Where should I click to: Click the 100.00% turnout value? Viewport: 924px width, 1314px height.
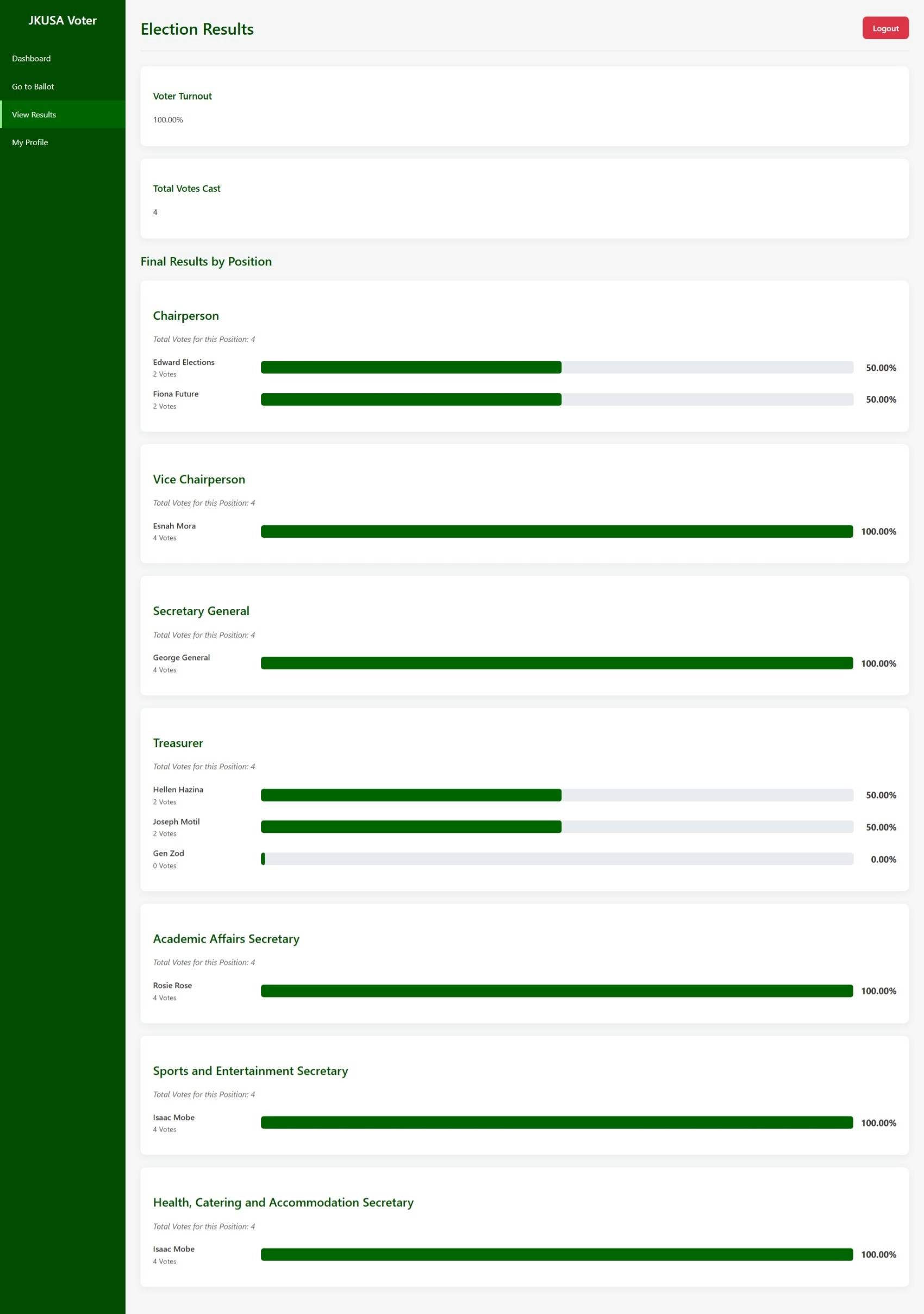(x=167, y=120)
